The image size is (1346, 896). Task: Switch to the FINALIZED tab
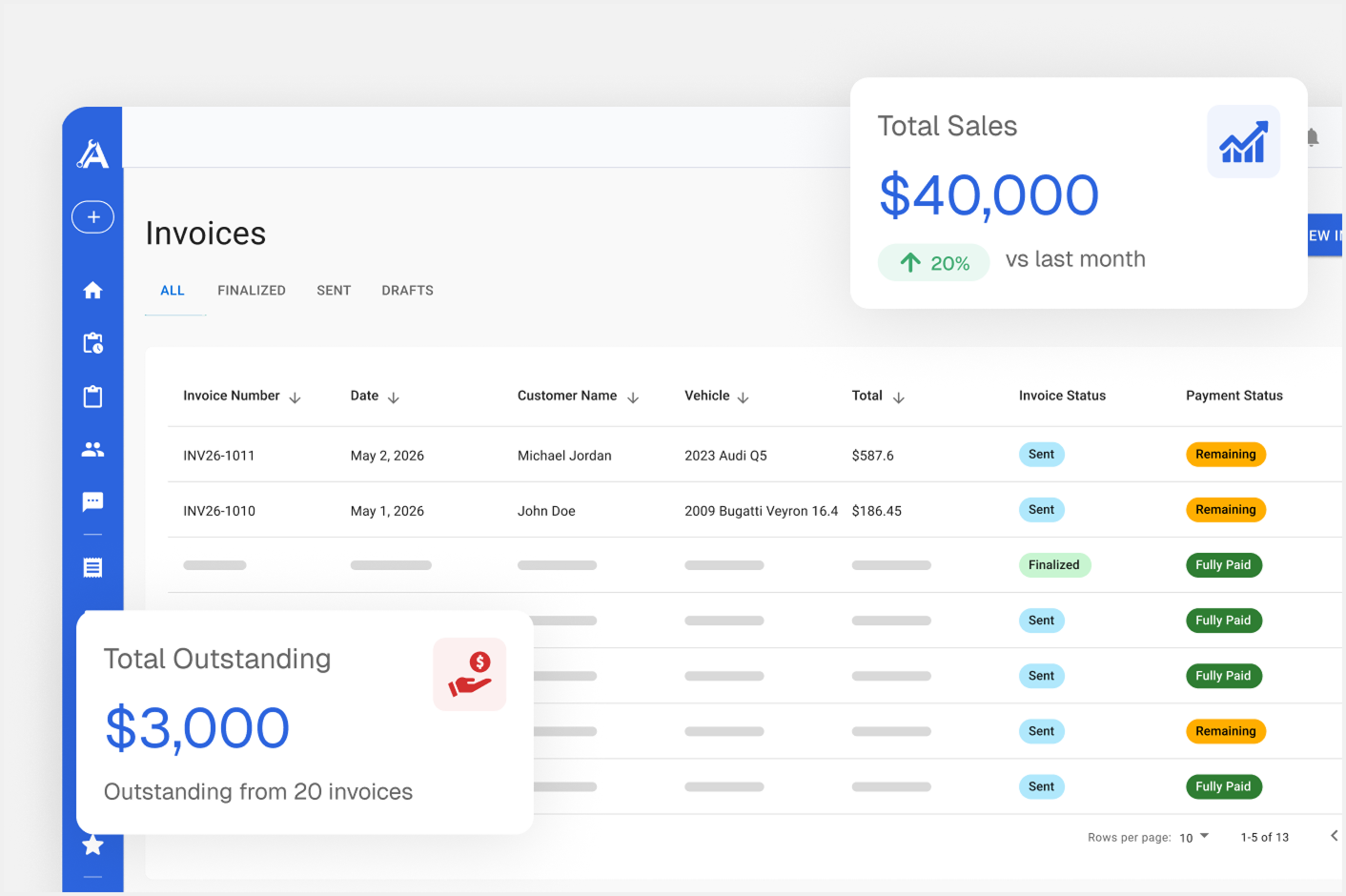[x=252, y=291]
